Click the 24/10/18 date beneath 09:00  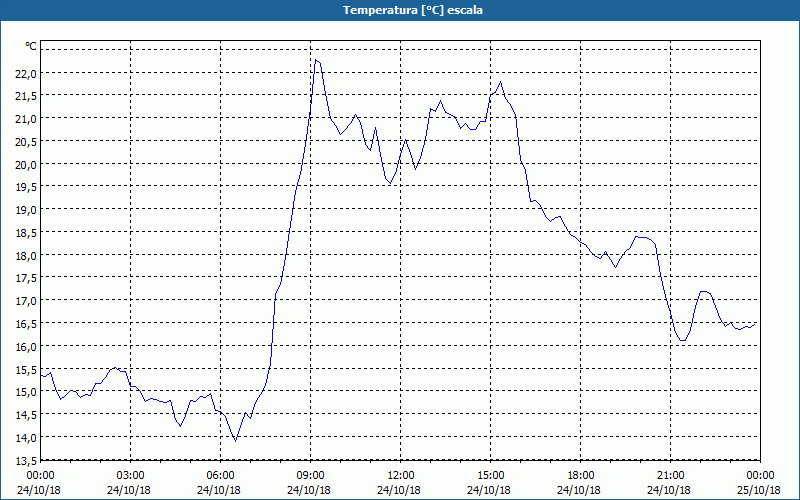pos(309,490)
